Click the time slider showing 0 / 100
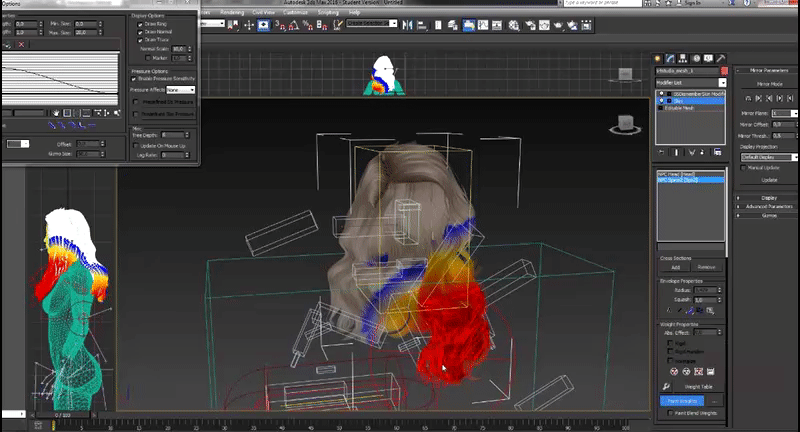Screen dimensions: 800x432 tap(62, 415)
